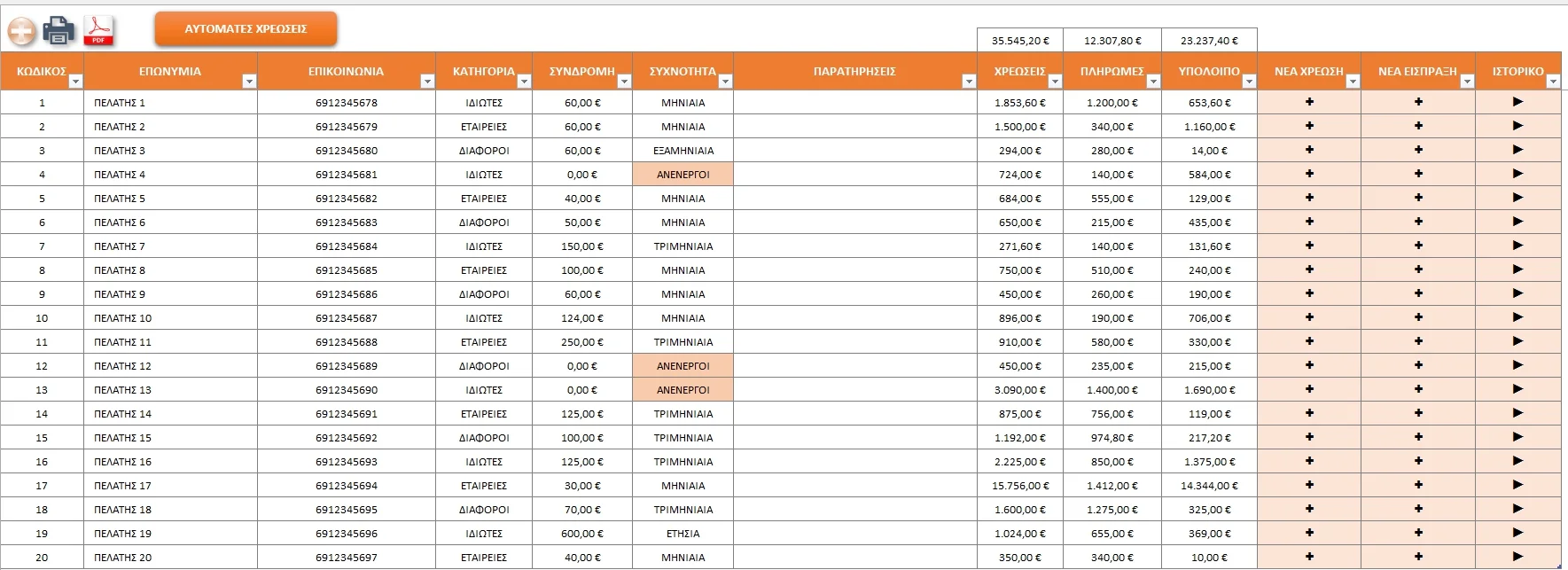Screen dimensions: 1568x570
Task: Open history for ΠΕΛΑΤΗΣ 8
Action: 1518,269
